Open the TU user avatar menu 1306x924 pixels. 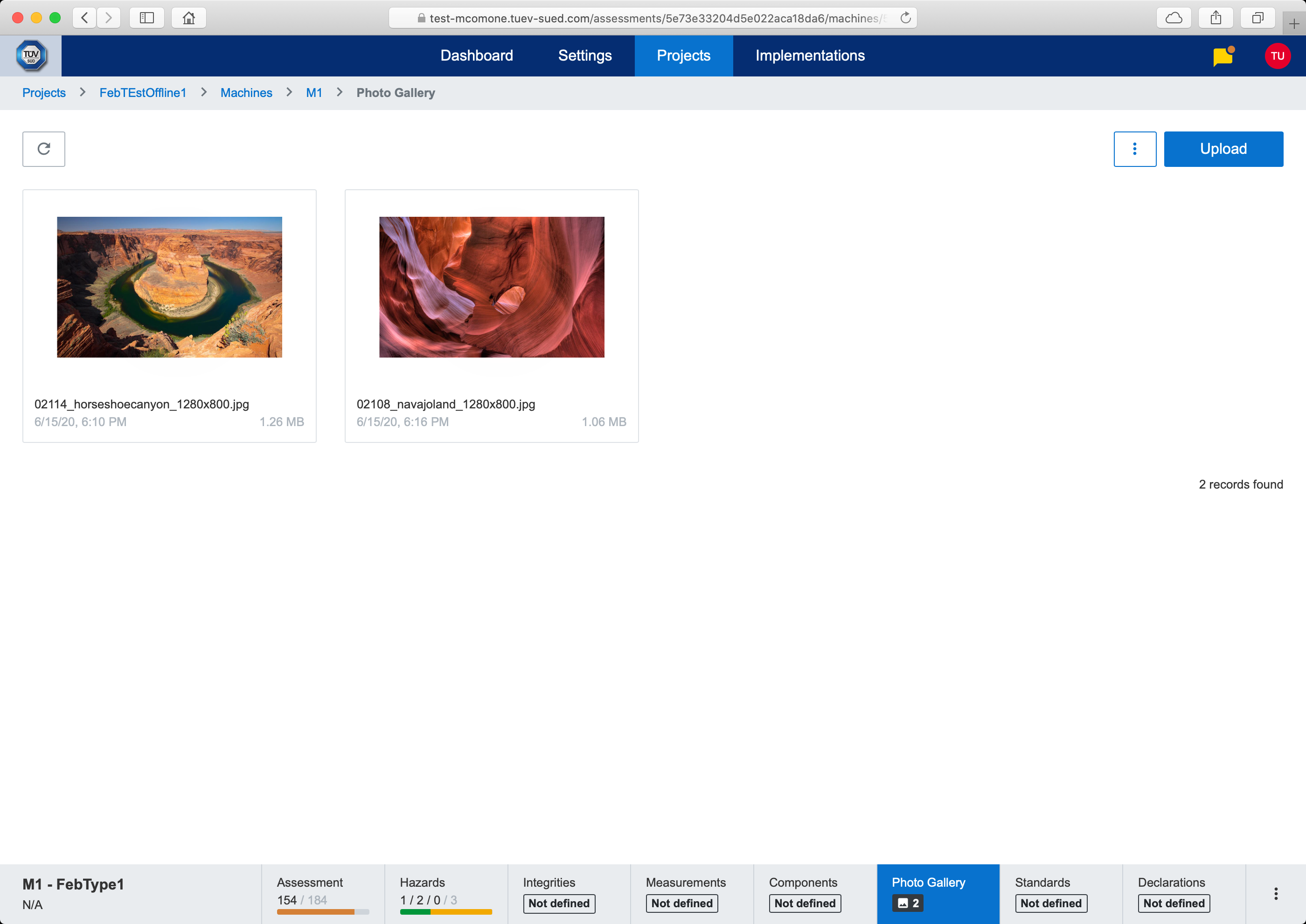pos(1277,56)
